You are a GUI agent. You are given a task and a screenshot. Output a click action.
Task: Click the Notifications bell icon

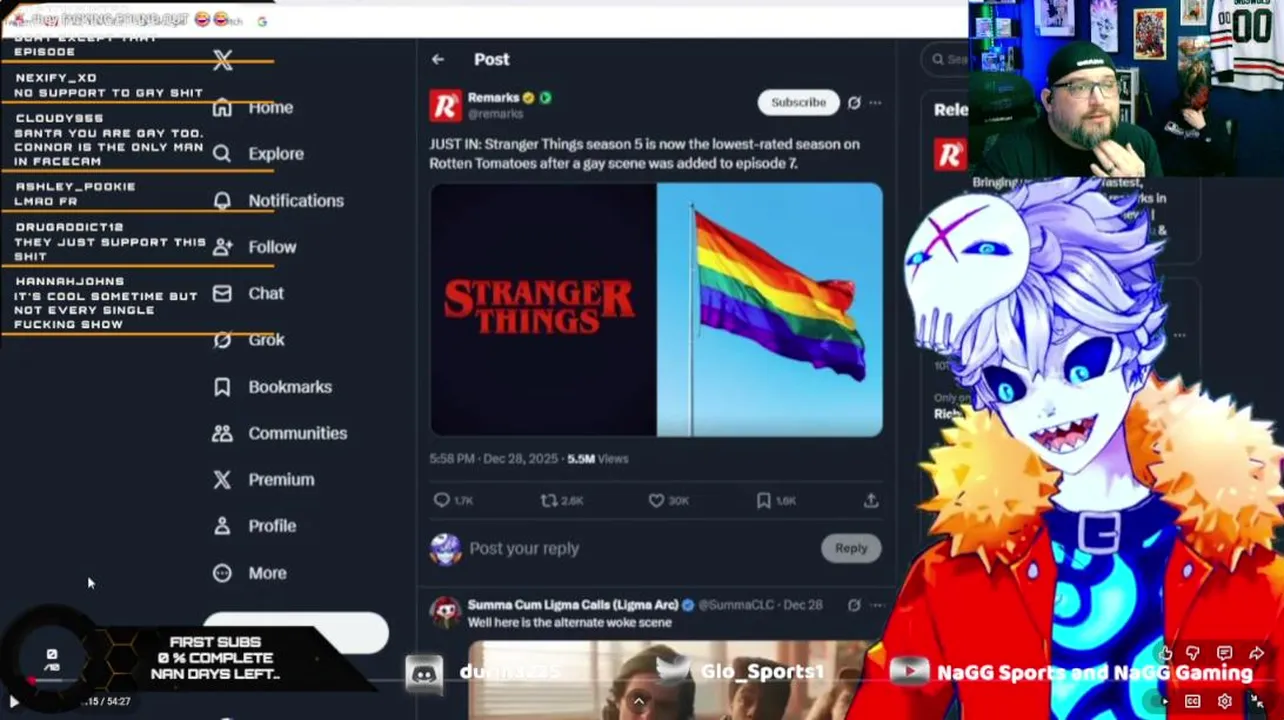[222, 200]
